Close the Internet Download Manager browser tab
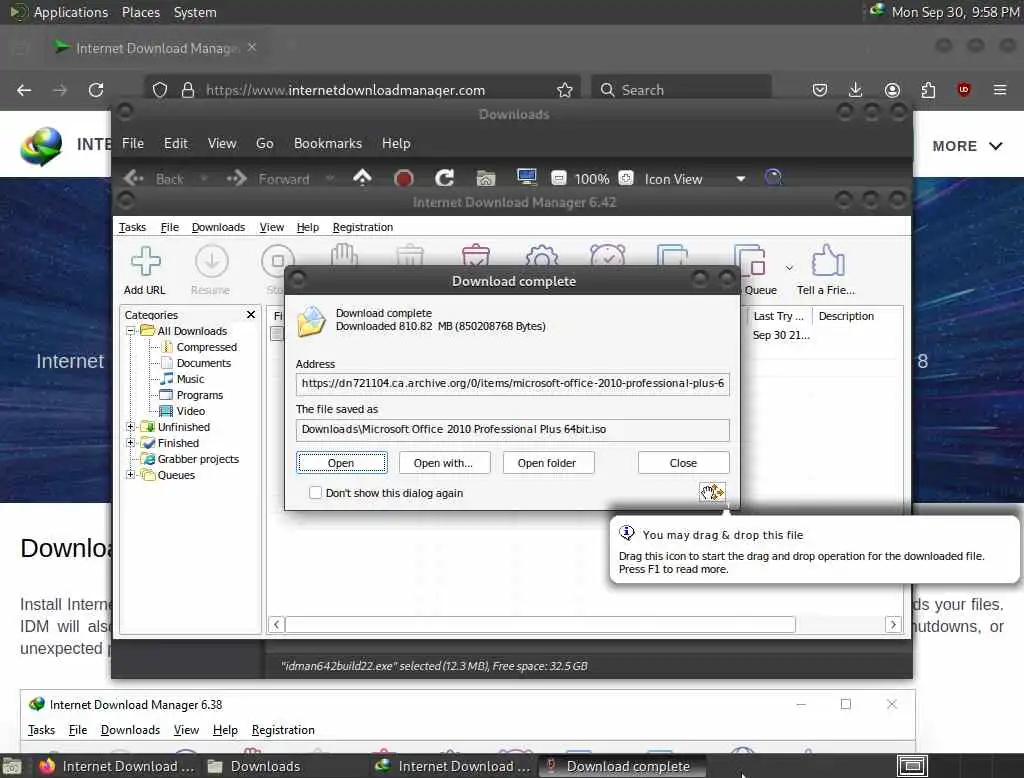Image resolution: width=1024 pixels, height=778 pixels. point(252,48)
